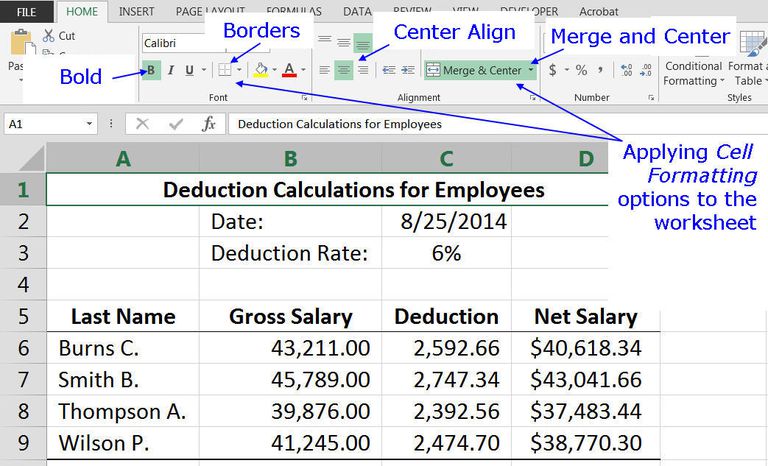Open Accounting Format dropdown arrow
The height and width of the screenshot is (466, 768).
[x=567, y=70]
